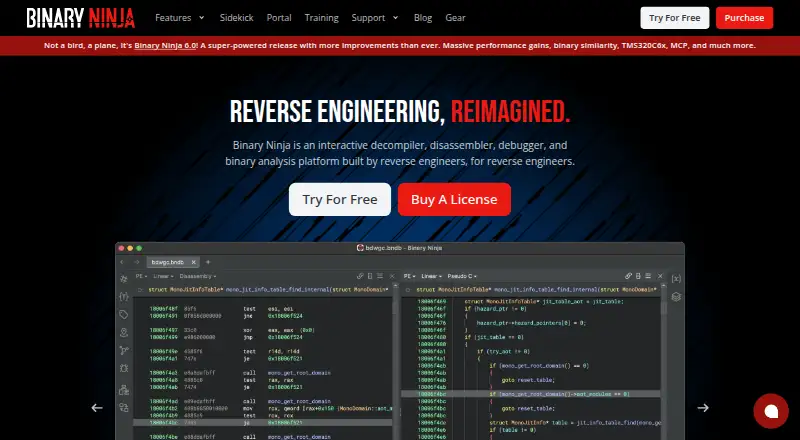Click the hazard_ptr->hazard_pointers[0] = 0 line
800x440 pixels.
pos(531,323)
